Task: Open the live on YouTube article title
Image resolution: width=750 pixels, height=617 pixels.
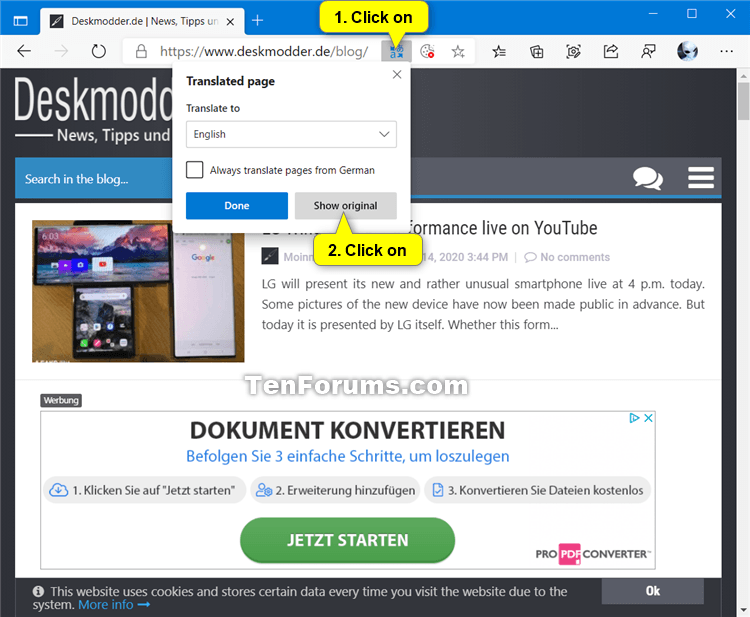Action: point(503,228)
